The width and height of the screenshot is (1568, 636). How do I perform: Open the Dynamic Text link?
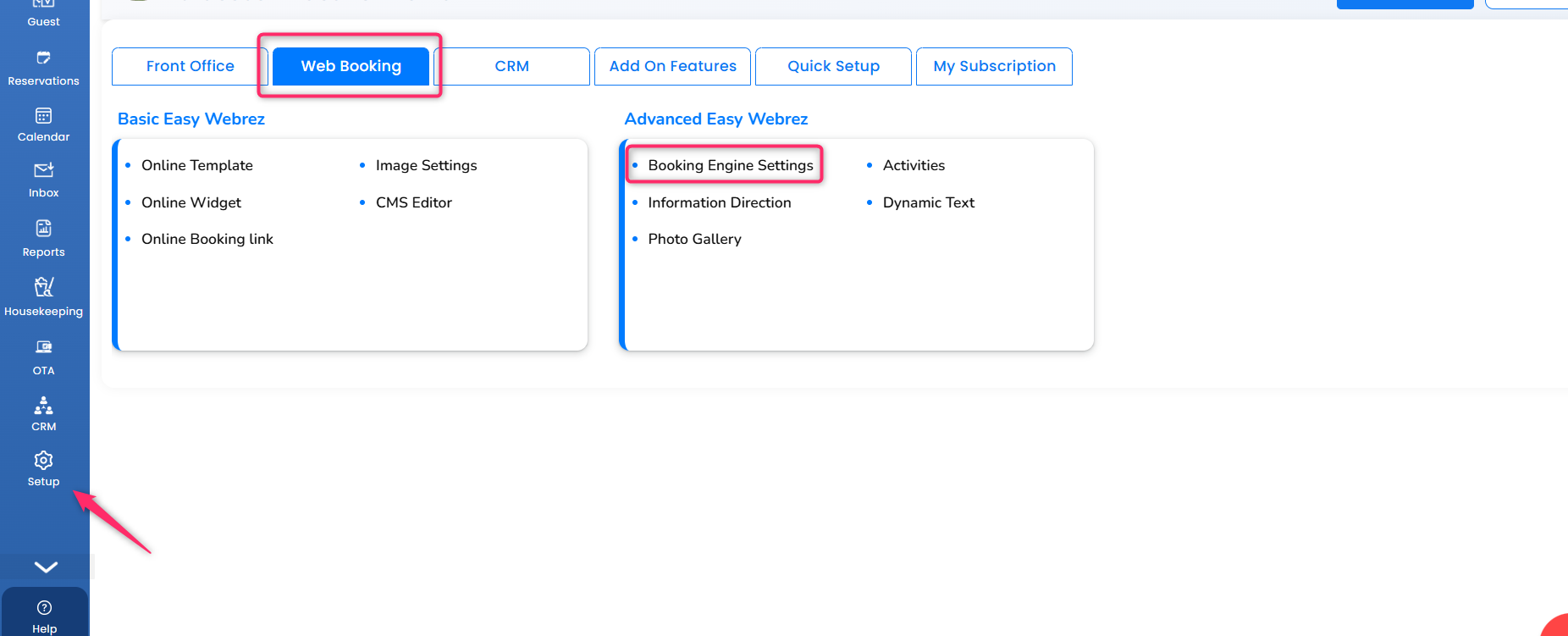pyautogui.click(x=929, y=202)
